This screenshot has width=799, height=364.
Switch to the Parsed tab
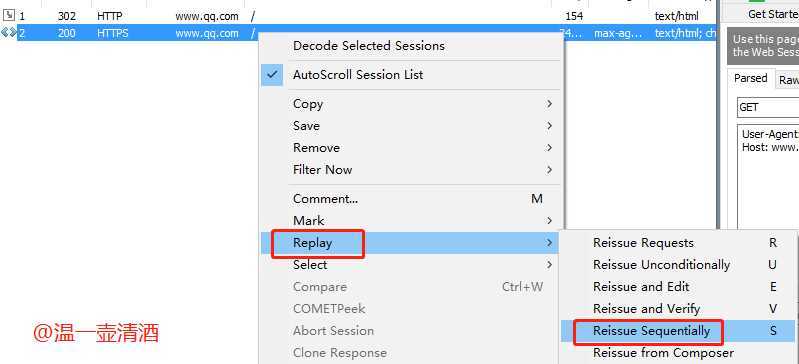(x=751, y=79)
